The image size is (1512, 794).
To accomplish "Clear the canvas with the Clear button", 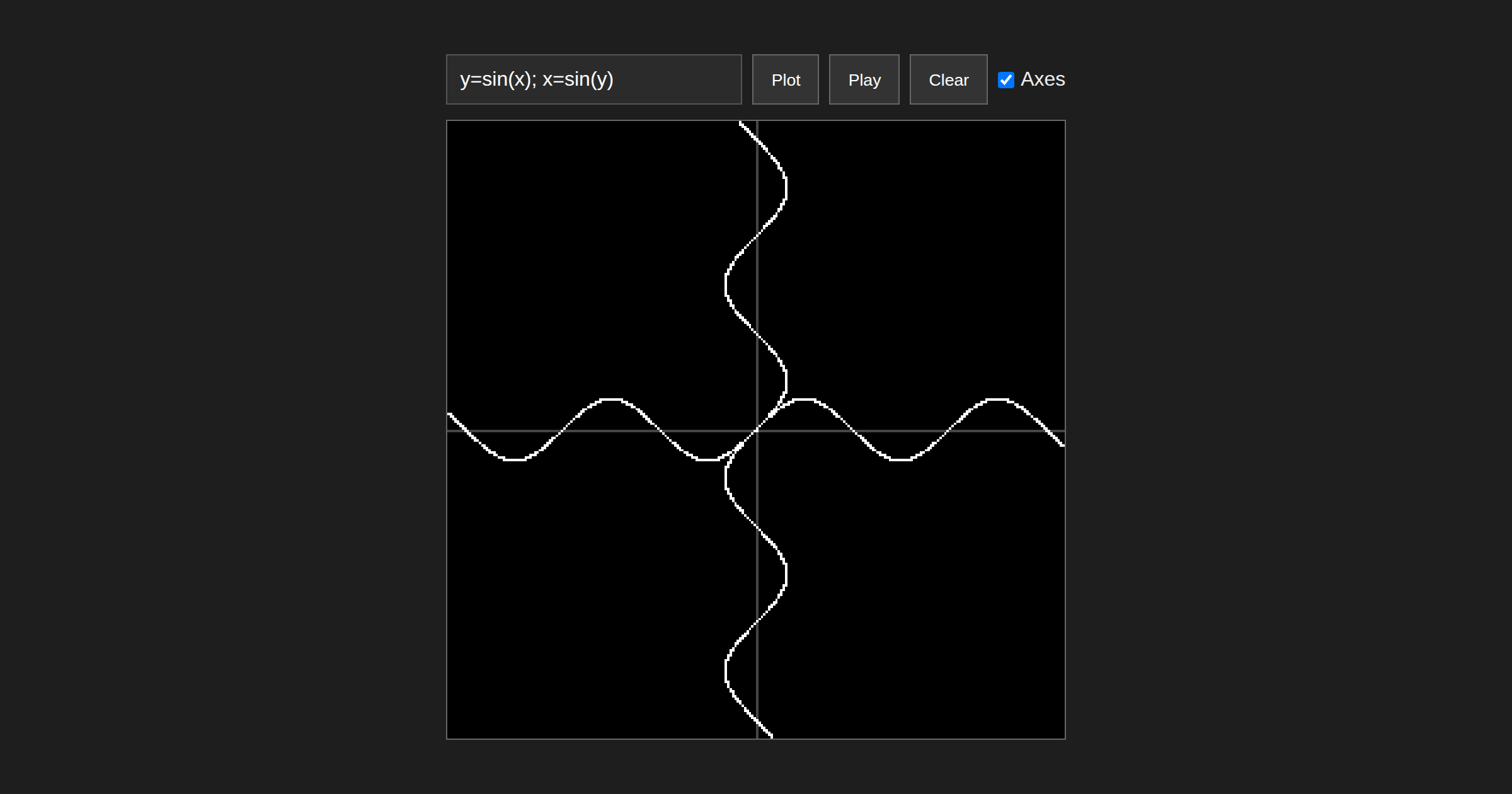I will pyautogui.click(x=948, y=79).
